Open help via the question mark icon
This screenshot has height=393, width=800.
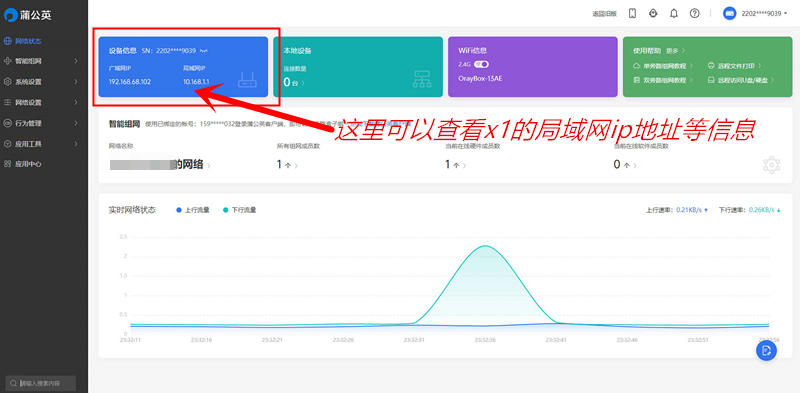[694, 14]
